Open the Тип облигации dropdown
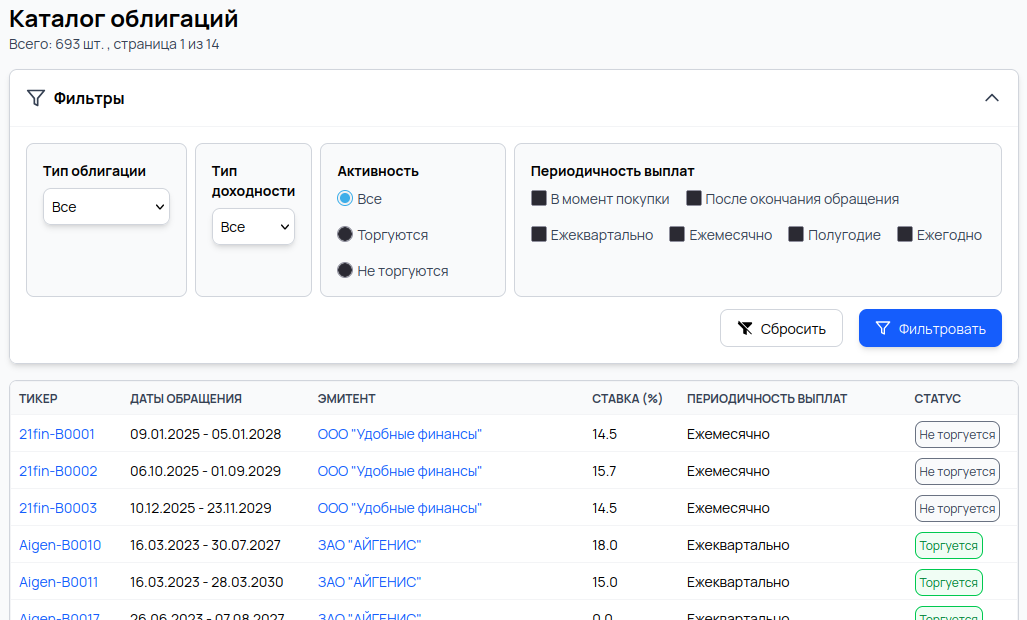The height and width of the screenshot is (620, 1027). click(x=106, y=207)
